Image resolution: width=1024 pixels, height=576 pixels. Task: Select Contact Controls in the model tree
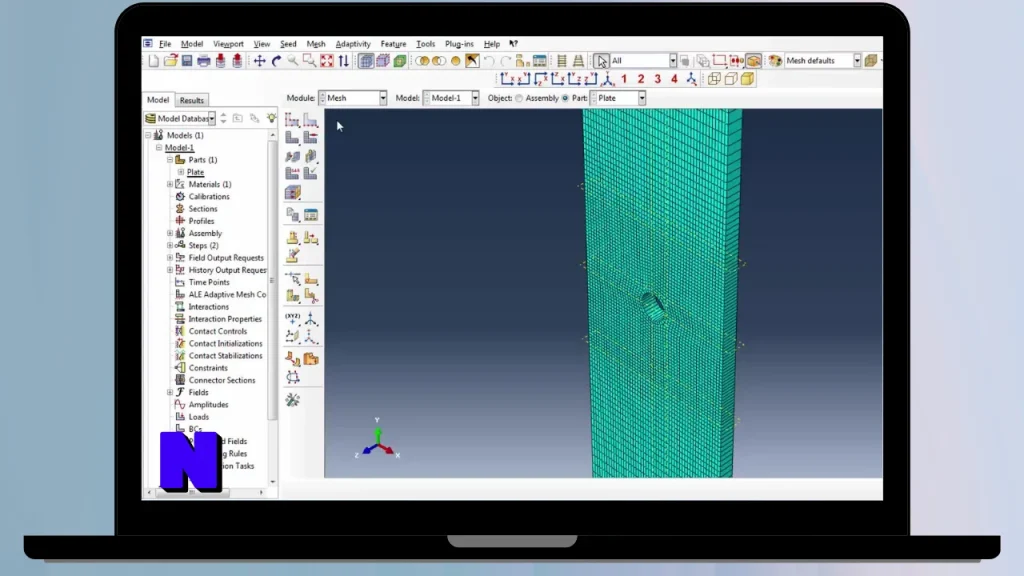217,332
